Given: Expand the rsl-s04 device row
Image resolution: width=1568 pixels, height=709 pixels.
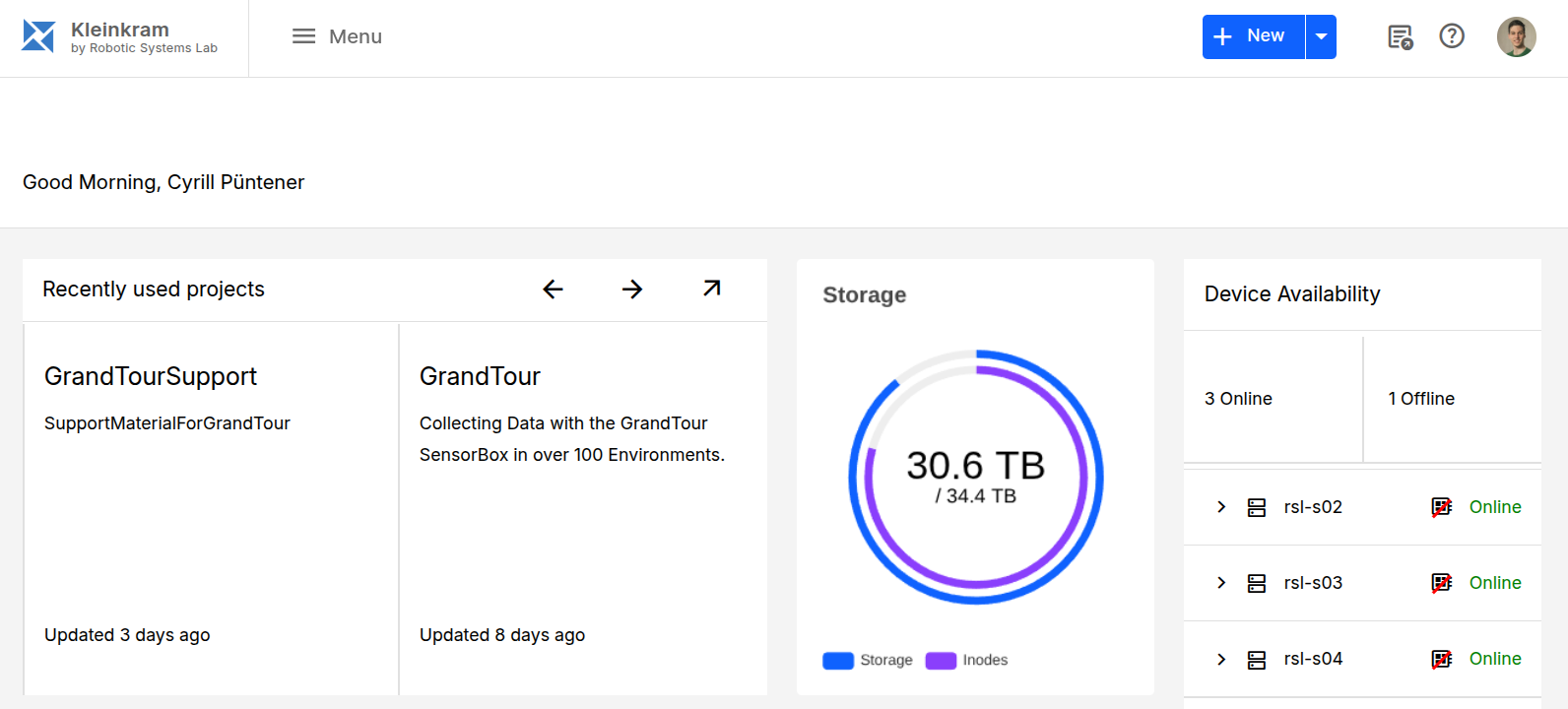Looking at the screenshot, I should [x=1221, y=659].
